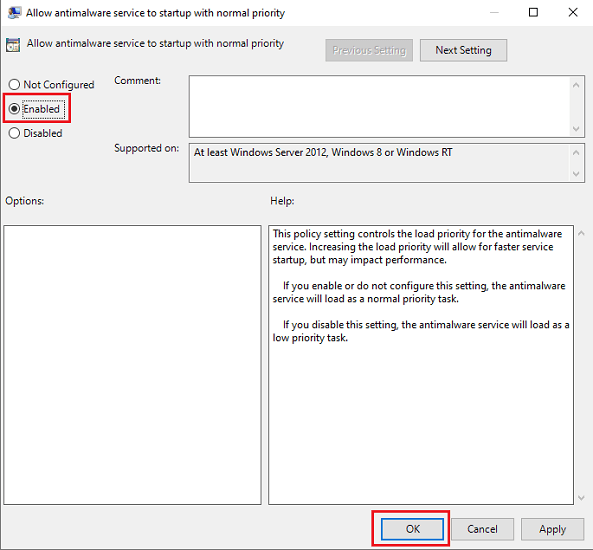The image size is (593, 550).
Task: Go to Next Setting
Action: point(463,50)
